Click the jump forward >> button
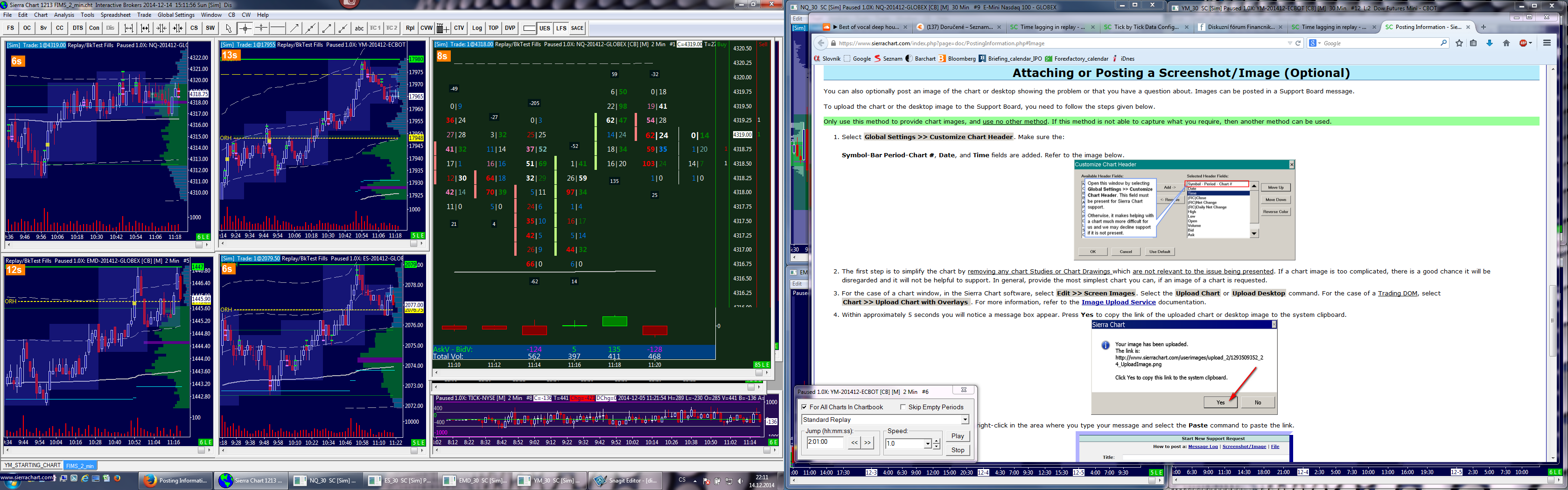 [x=868, y=443]
